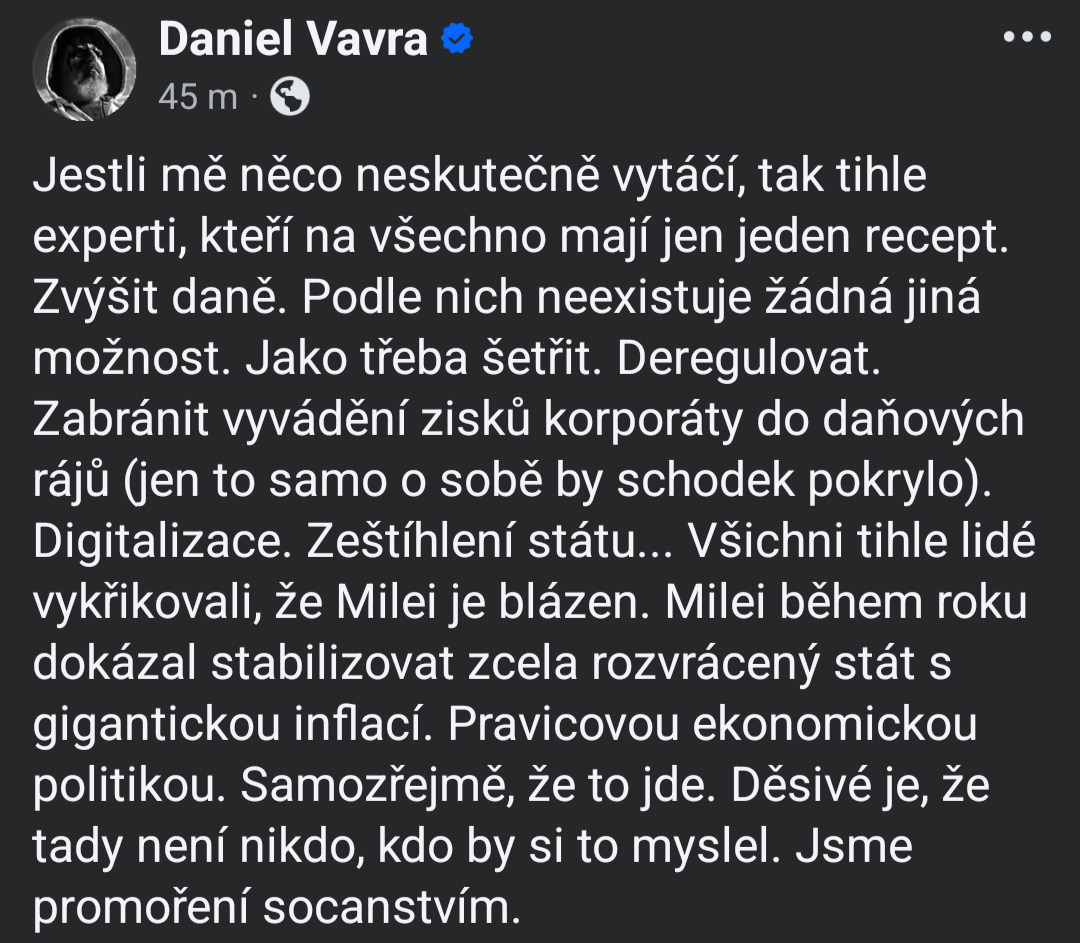Open the three-dot post options menu
The width and height of the screenshot is (1080, 943).
pos(1027,37)
